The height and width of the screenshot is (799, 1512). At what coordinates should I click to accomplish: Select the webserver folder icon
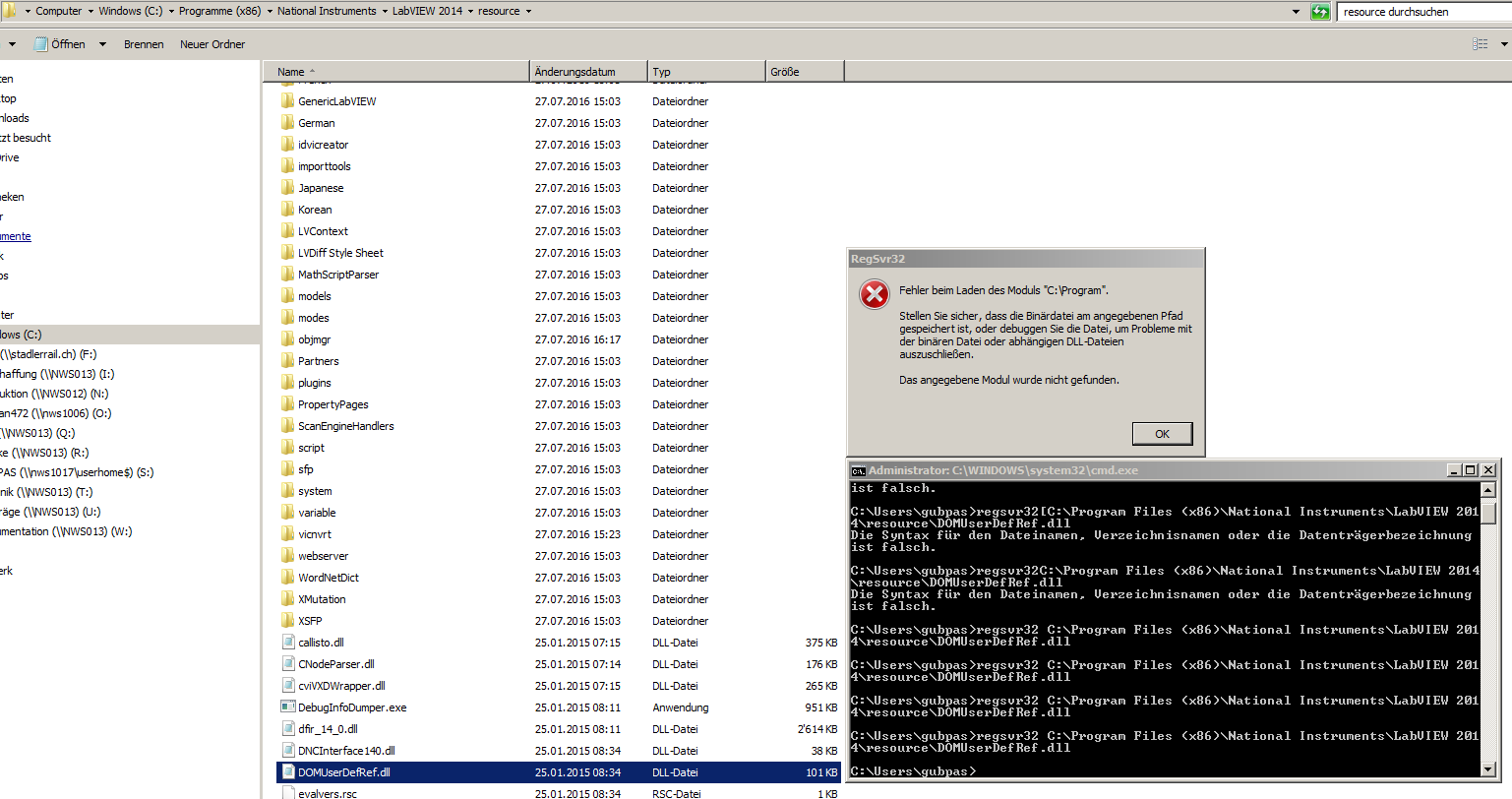tap(287, 556)
